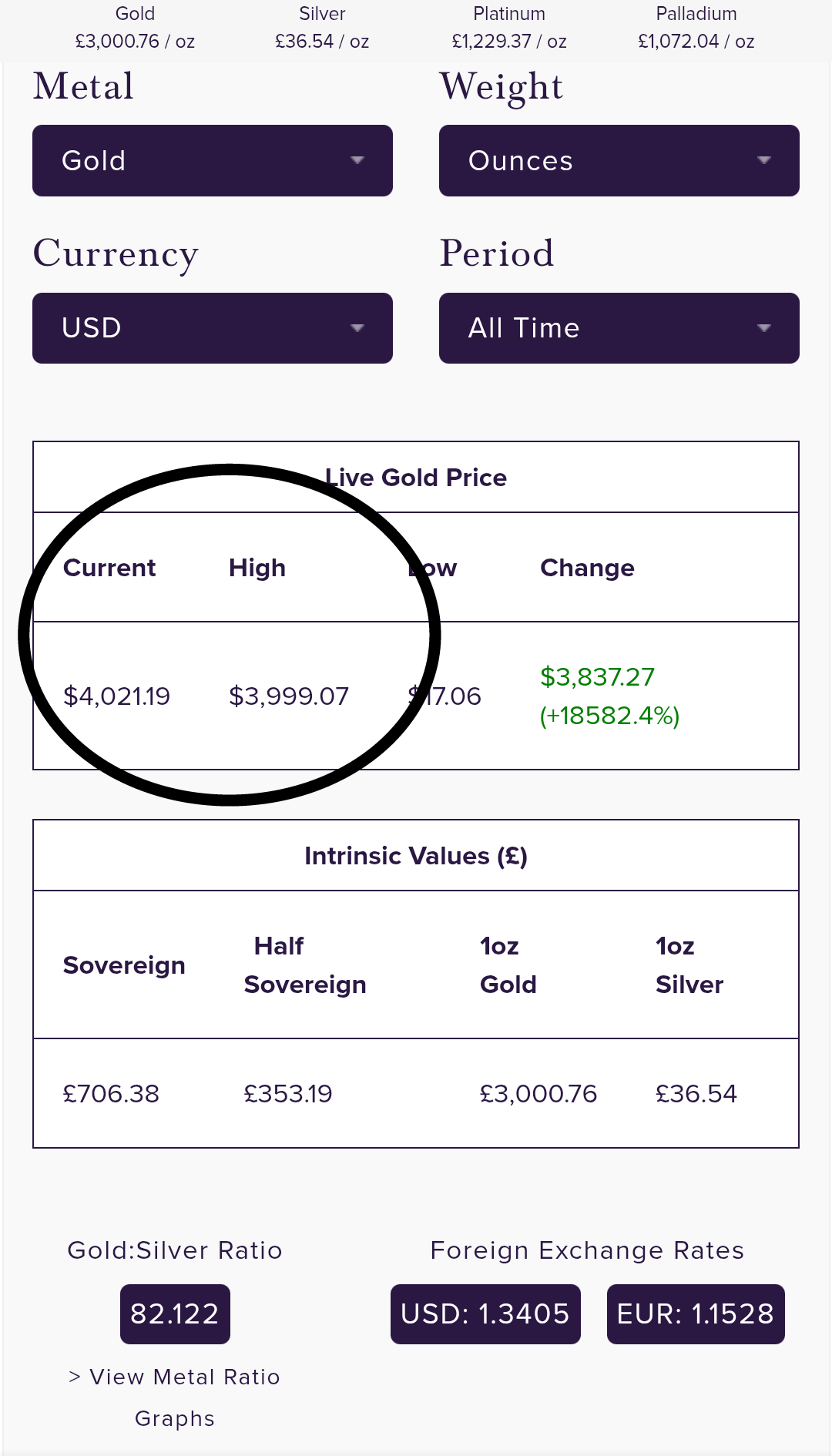
Task: Click the current gold price $4,021.19
Action: [x=116, y=696]
